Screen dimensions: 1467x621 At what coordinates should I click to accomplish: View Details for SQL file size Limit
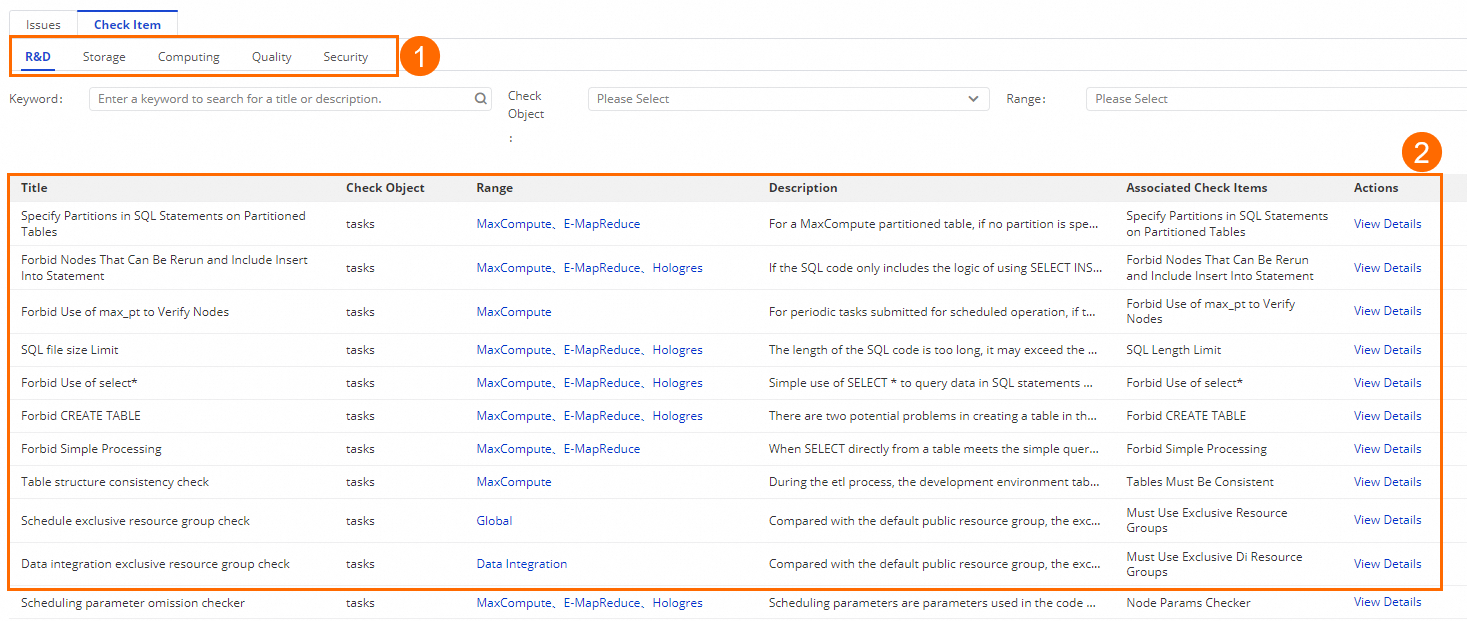1387,350
